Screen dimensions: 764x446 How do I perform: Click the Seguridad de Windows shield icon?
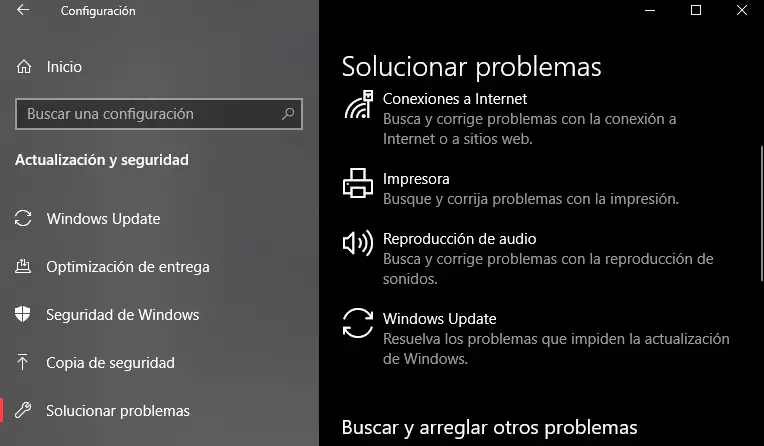click(24, 315)
